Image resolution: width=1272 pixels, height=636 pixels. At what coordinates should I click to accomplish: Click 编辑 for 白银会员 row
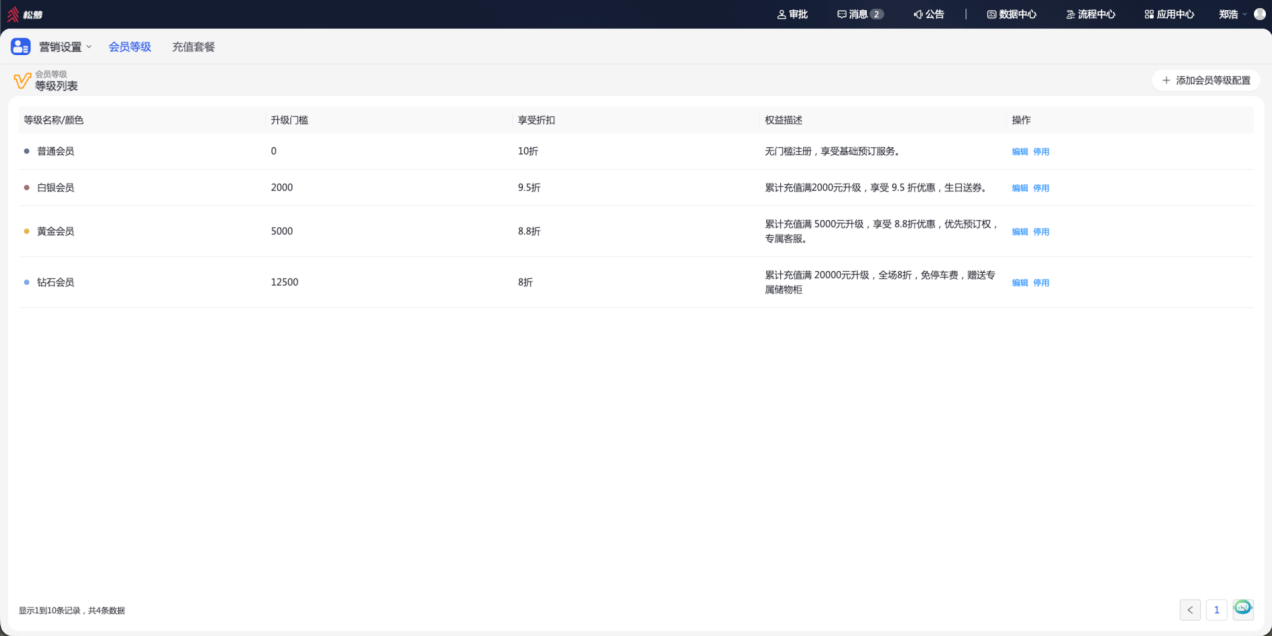coord(1019,188)
